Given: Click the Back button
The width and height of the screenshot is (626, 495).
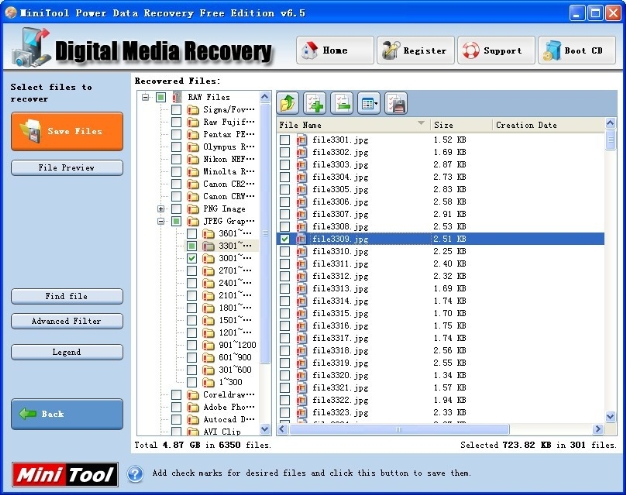Looking at the screenshot, I should point(67,414).
